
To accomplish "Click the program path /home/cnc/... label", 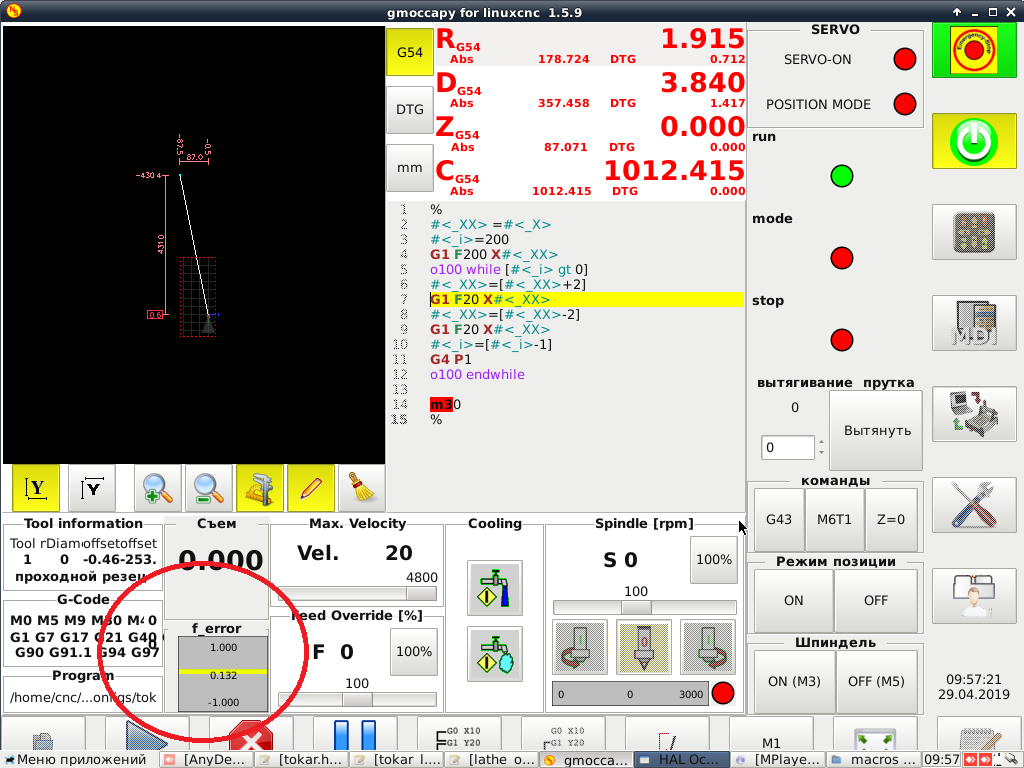I will tap(83, 697).
